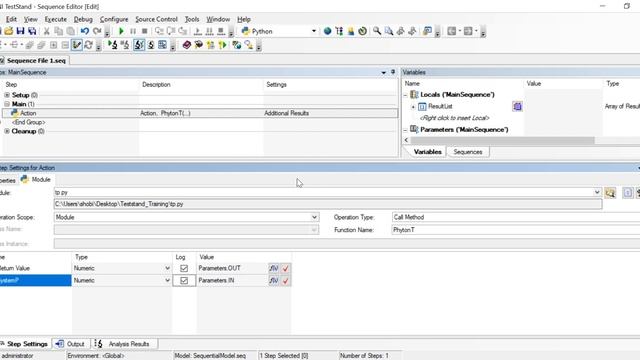Browse for module file with folder search icon
The image size is (640, 360).
(610, 193)
